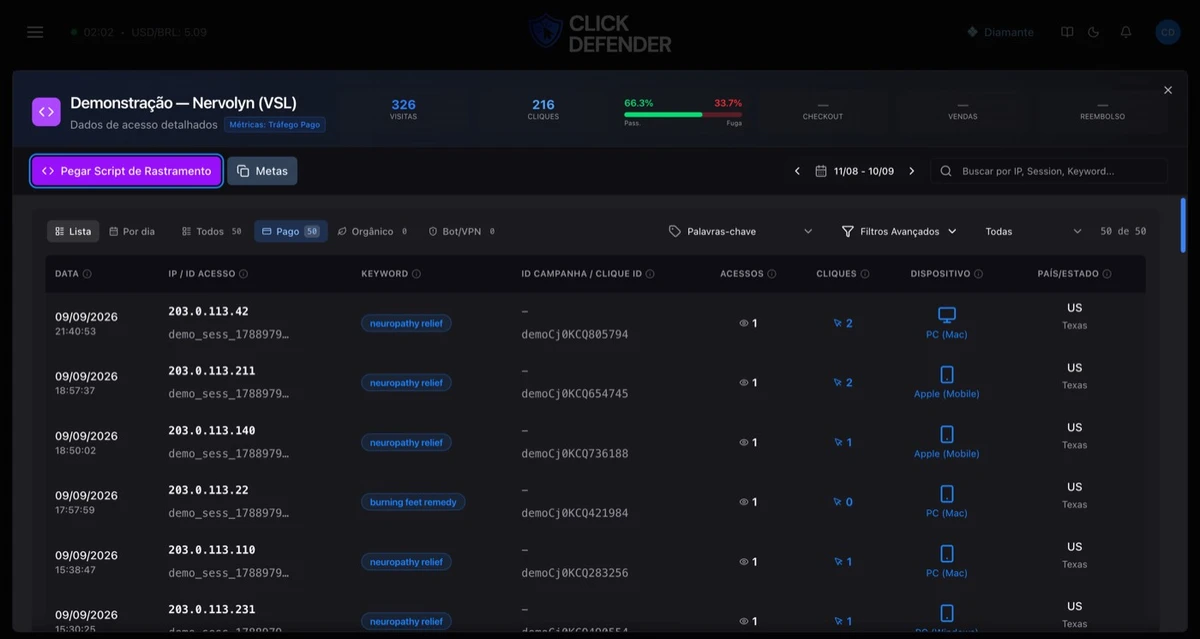The height and width of the screenshot is (639, 1200).
Task: Switch to the Por dia view tab
Action: point(132,231)
